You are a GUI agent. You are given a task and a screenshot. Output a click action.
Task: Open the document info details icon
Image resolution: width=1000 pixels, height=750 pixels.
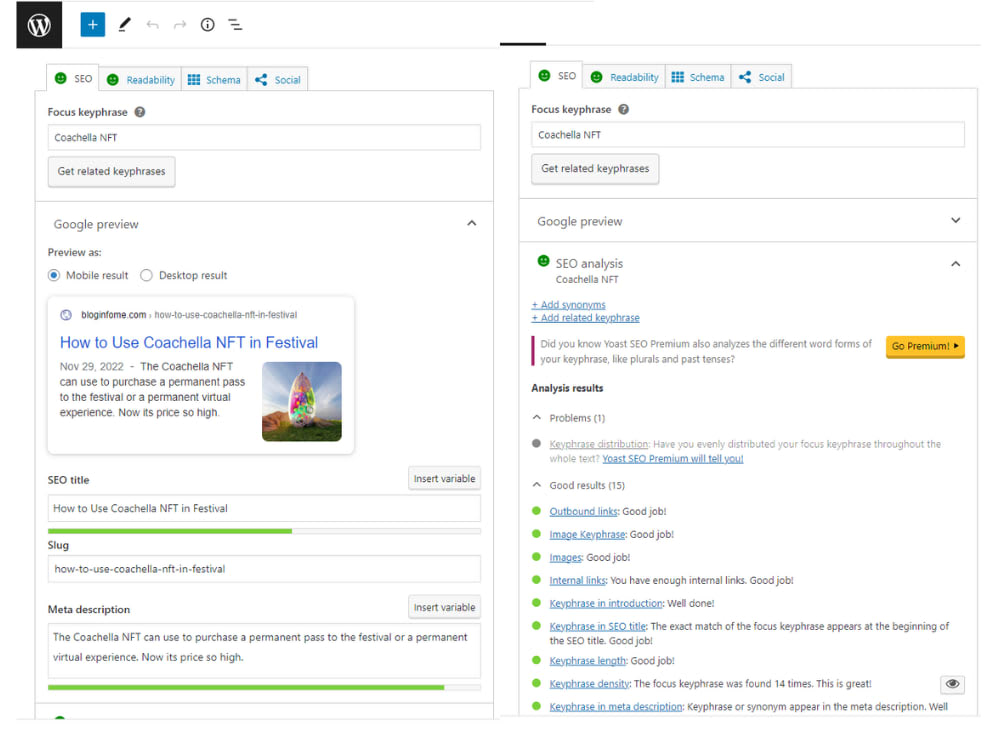[x=207, y=25]
